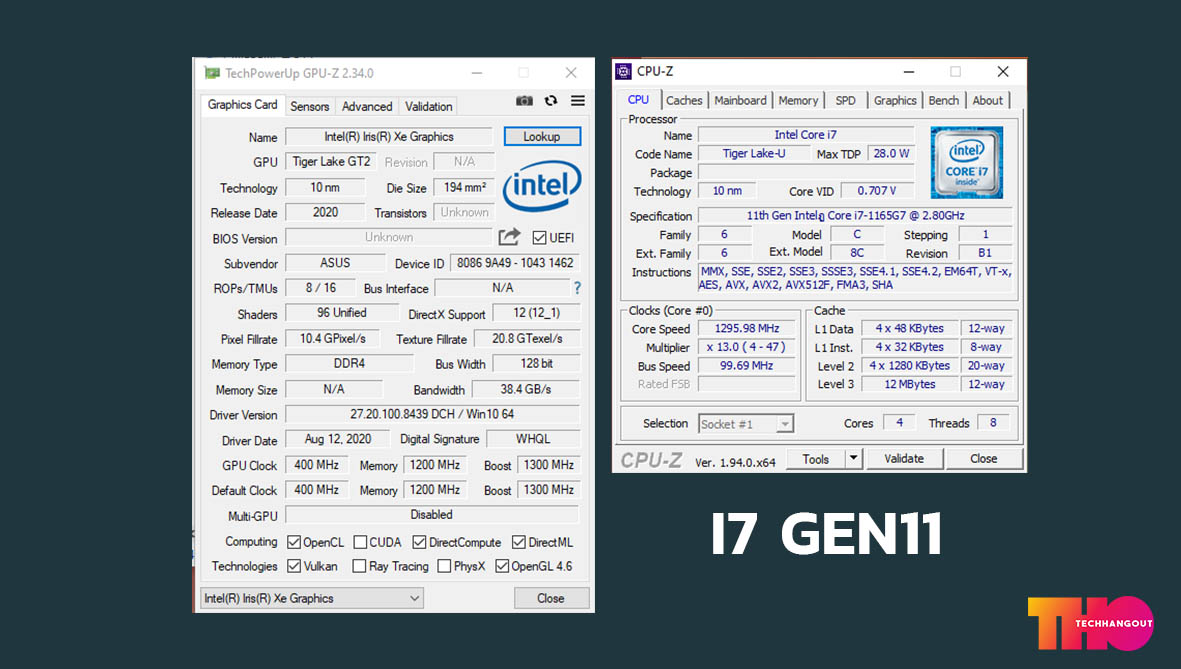
Task: Toggle the UEFI checkbox
Action: [539, 238]
